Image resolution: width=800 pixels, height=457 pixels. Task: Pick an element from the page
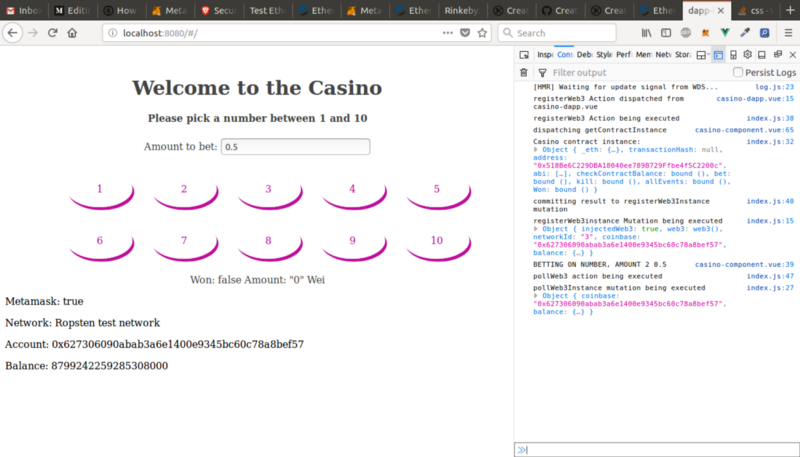click(x=524, y=55)
